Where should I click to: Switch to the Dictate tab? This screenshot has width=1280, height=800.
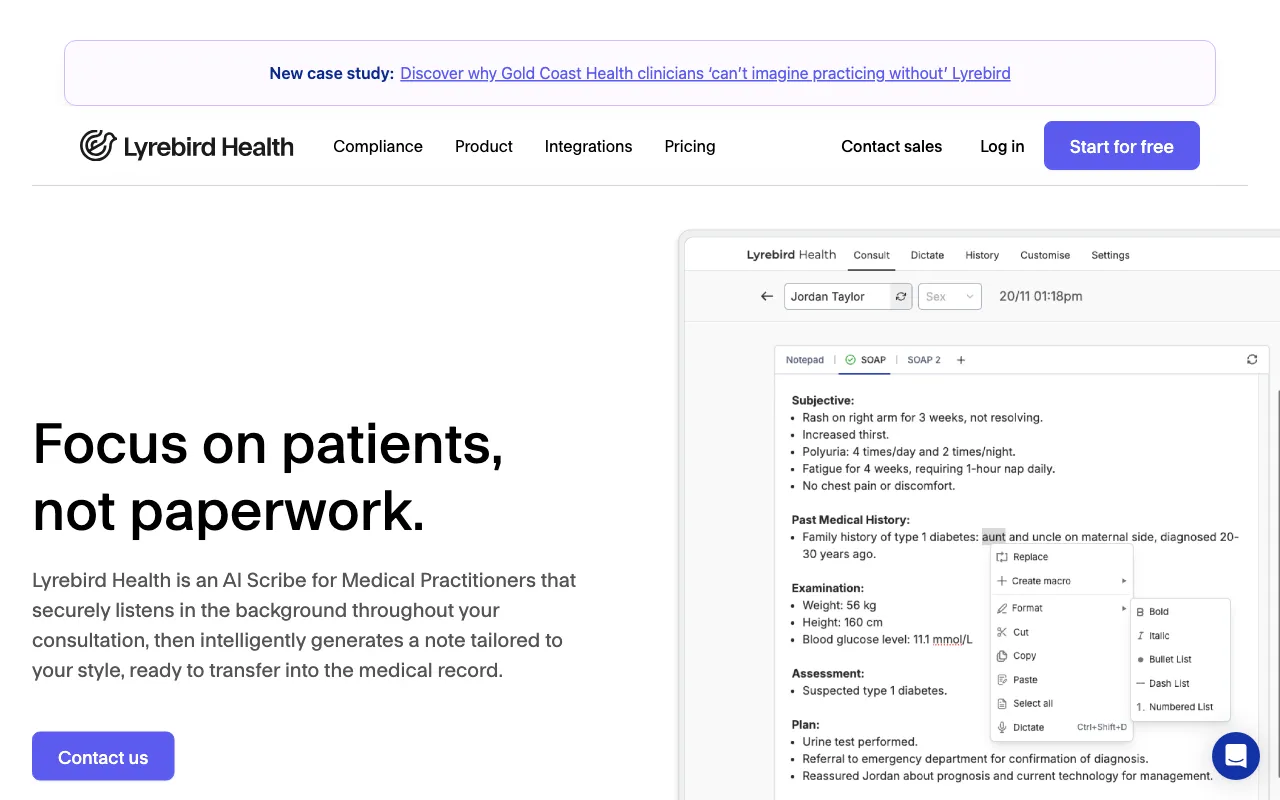pyautogui.click(x=927, y=255)
